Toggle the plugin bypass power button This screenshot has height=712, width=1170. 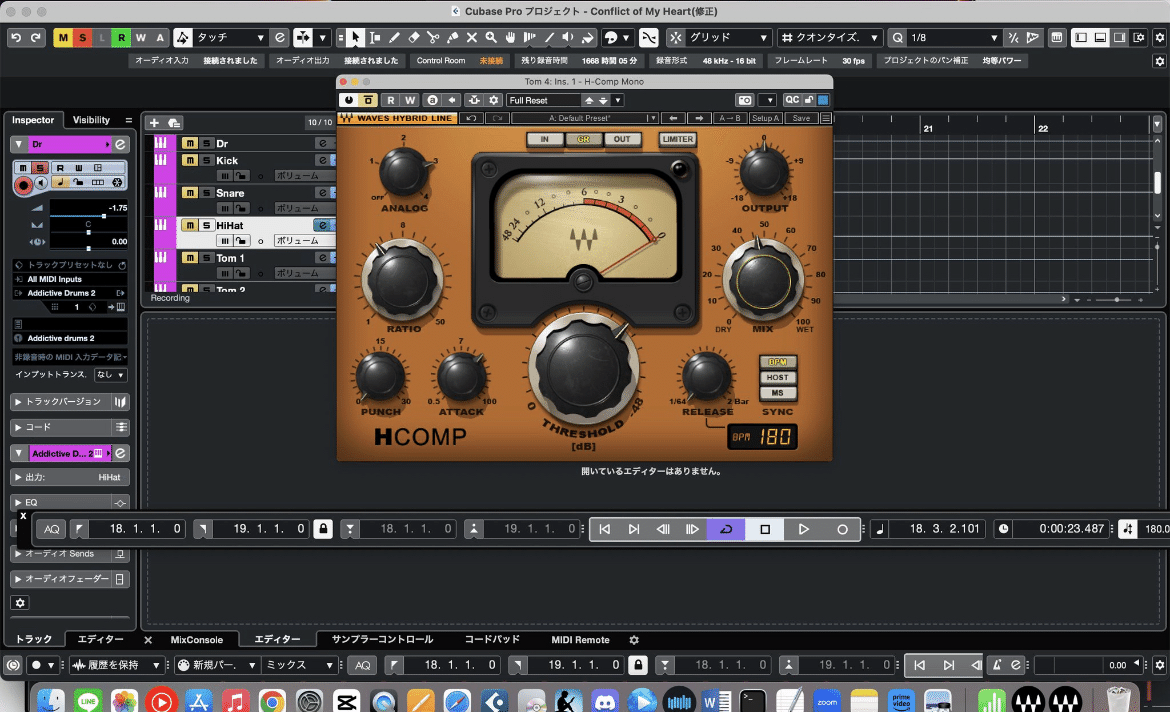click(x=348, y=100)
